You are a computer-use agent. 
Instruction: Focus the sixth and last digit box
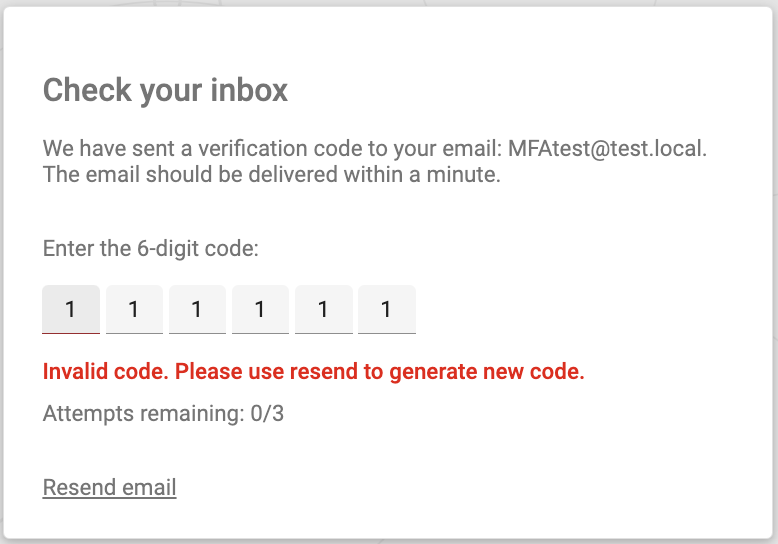[386, 309]
